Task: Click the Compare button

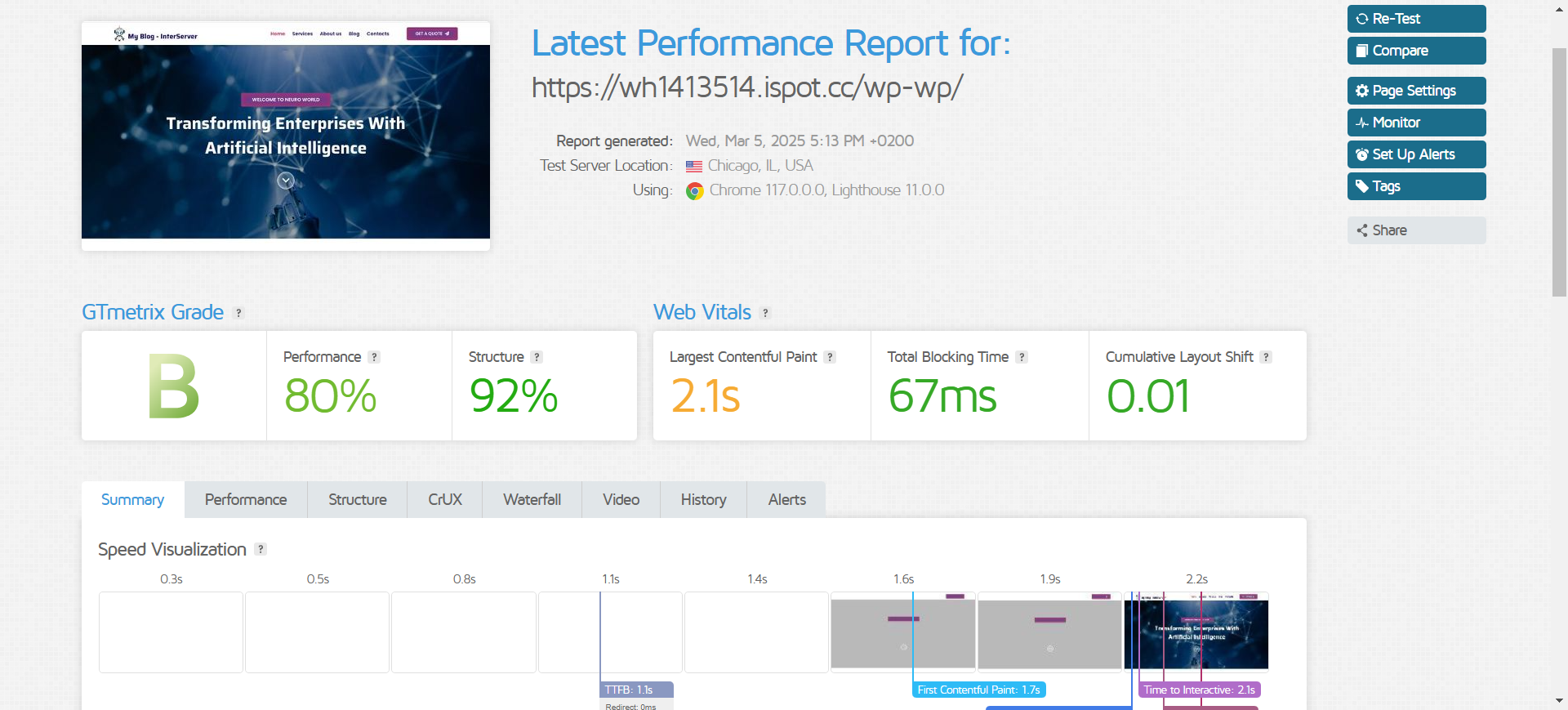Action: tap(1416, 51)
